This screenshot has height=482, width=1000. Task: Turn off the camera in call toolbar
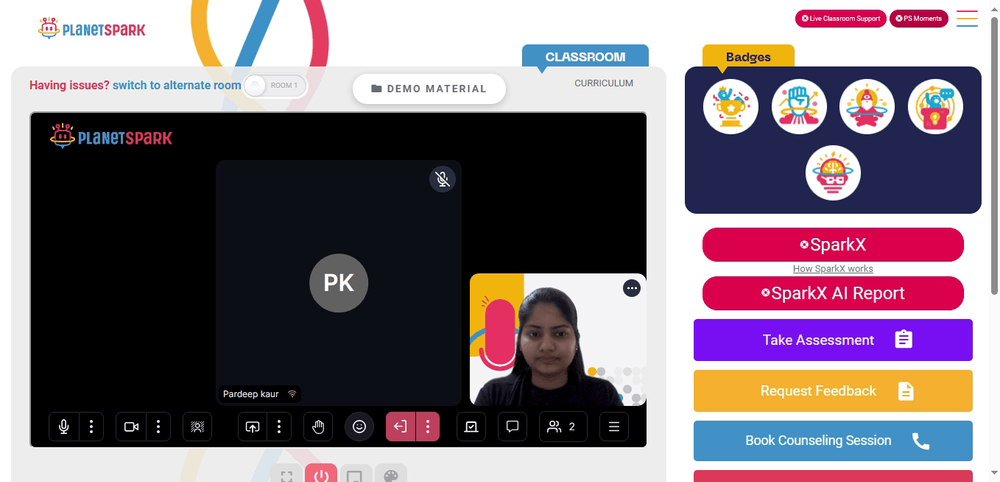tap(131, 427)
